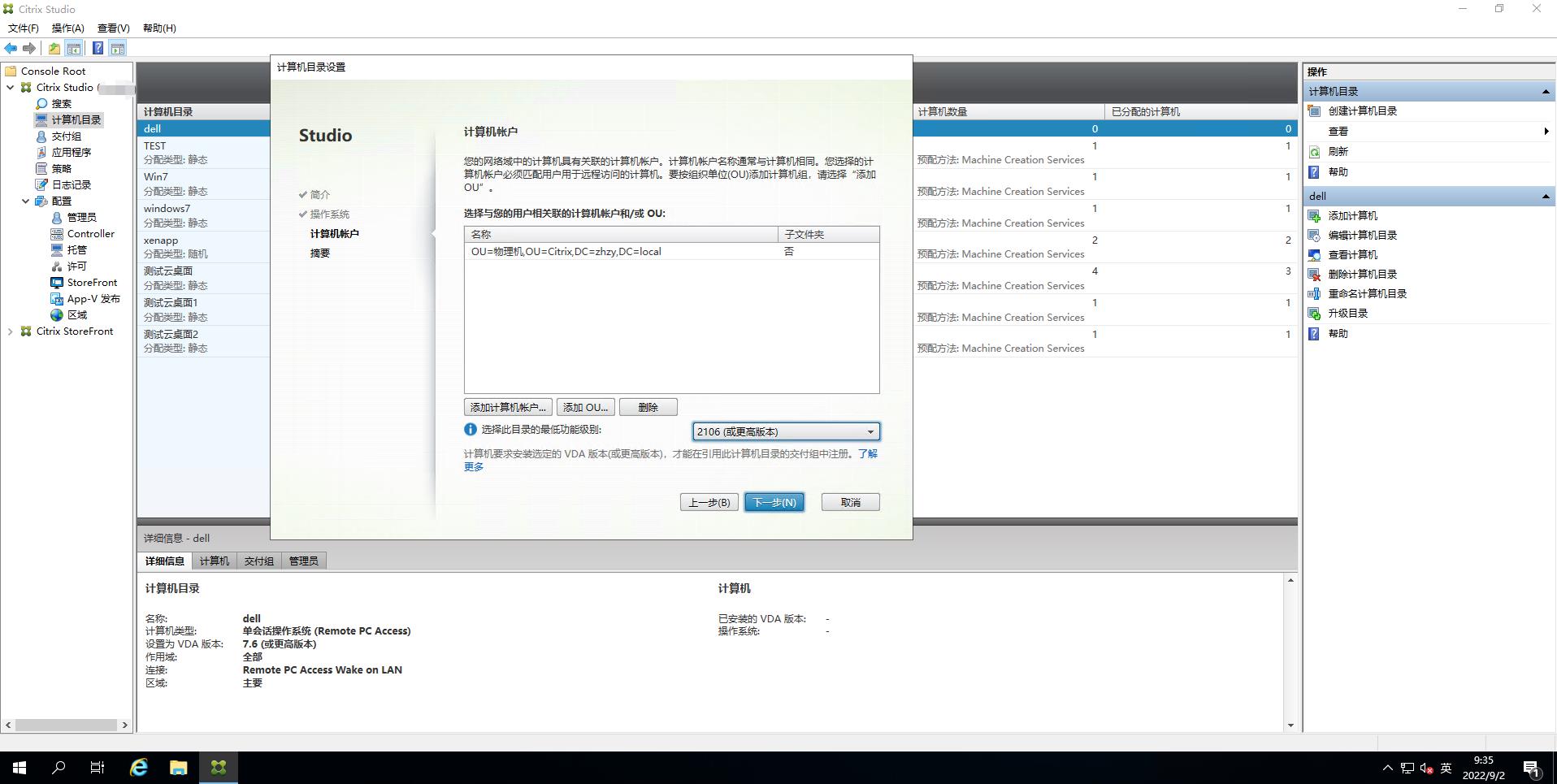This screenshot has height=784, width=1557.
Task: Open the 2106 (或更高版本) functional level dropdown
Action: coord(786,431)
